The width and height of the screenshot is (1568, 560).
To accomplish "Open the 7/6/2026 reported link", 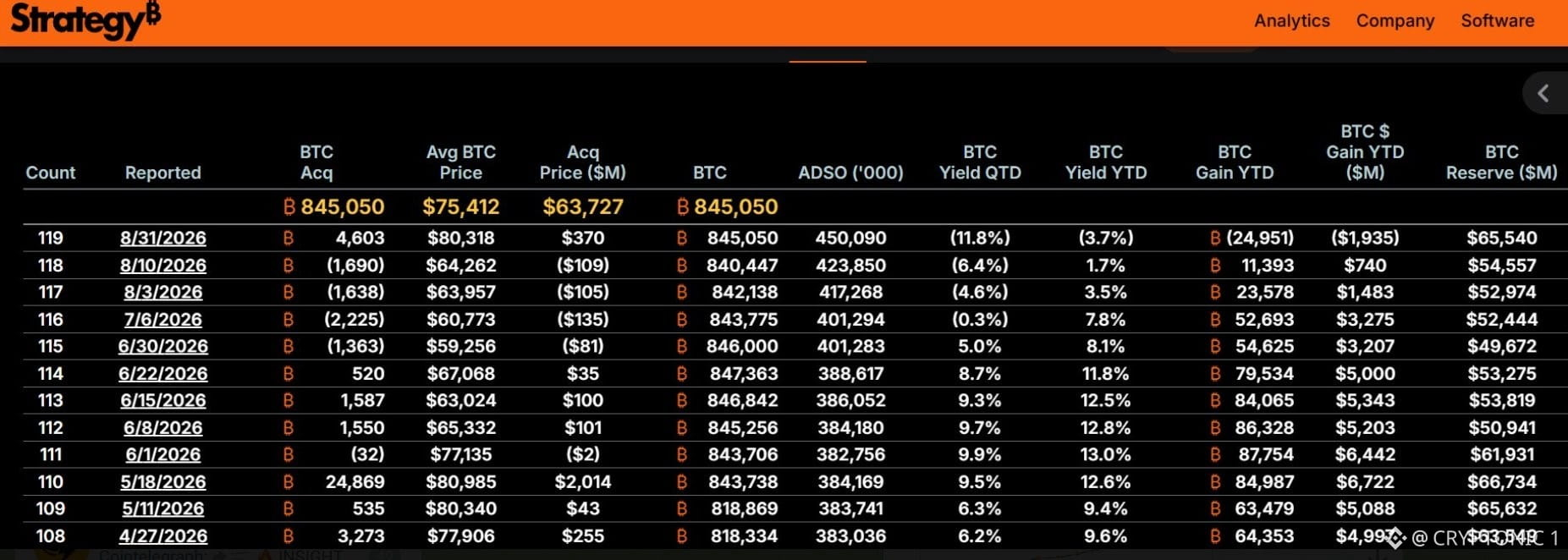I will point(163,320).
